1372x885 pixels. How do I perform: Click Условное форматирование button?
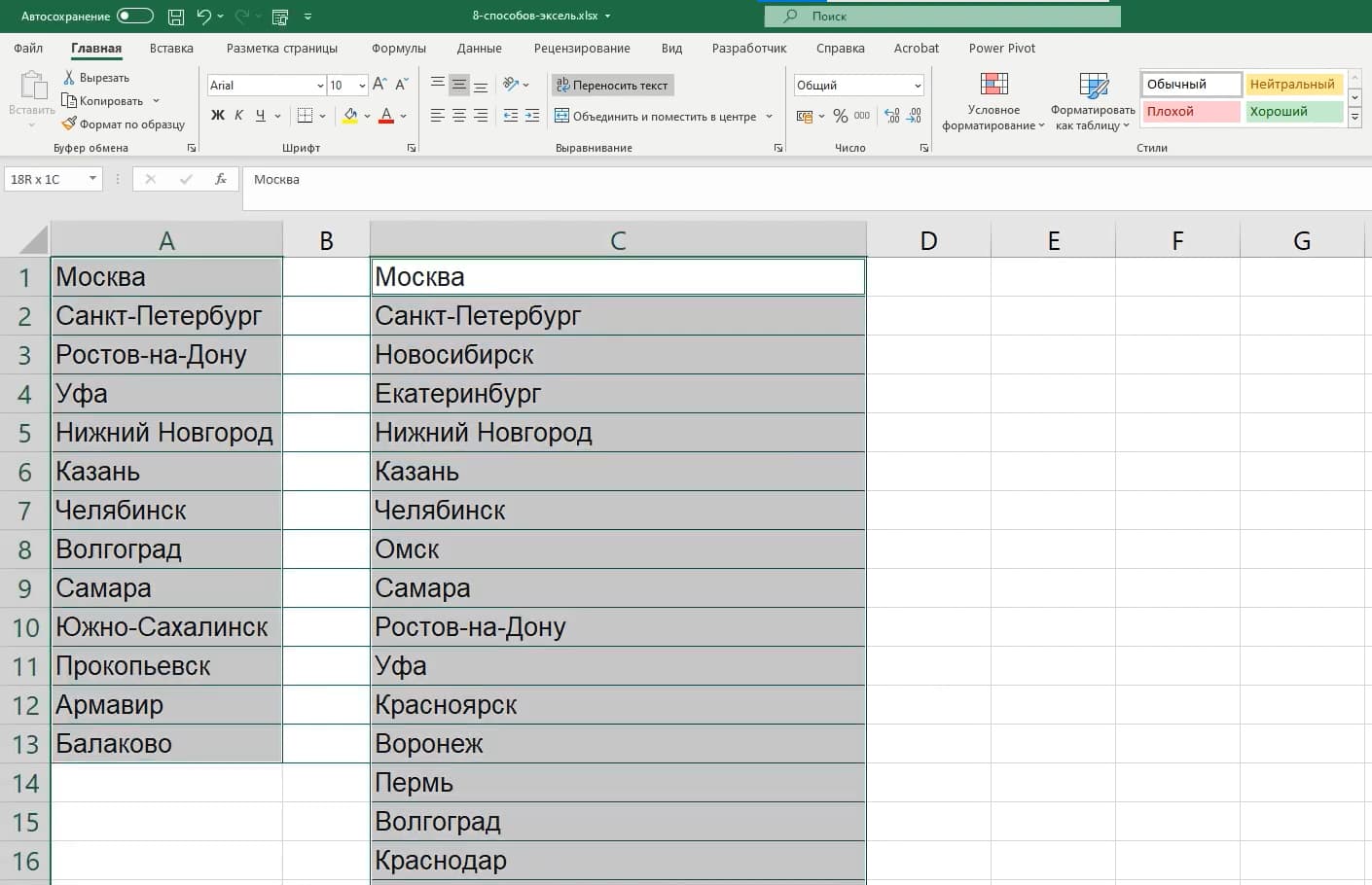(x=993, y=102)
